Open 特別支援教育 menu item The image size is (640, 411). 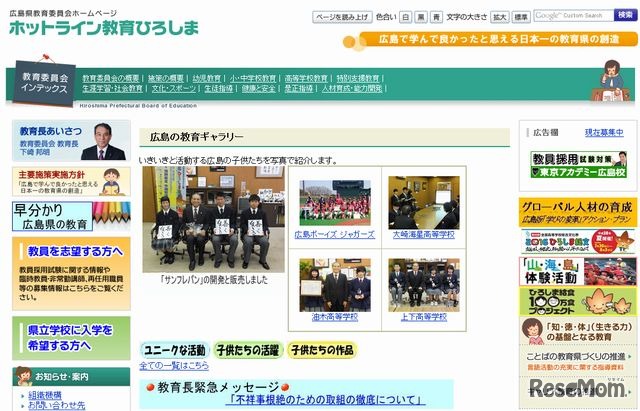pyautogui.click(x=358, y=78)
